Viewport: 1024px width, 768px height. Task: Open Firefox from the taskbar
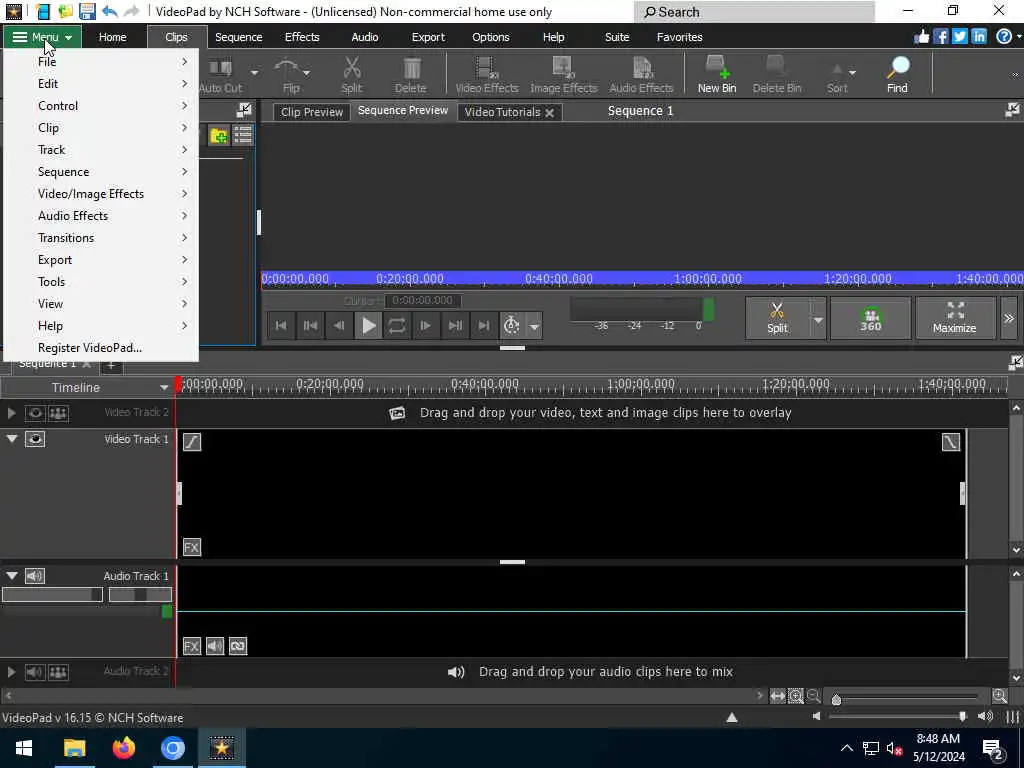(x=123, y=748)
